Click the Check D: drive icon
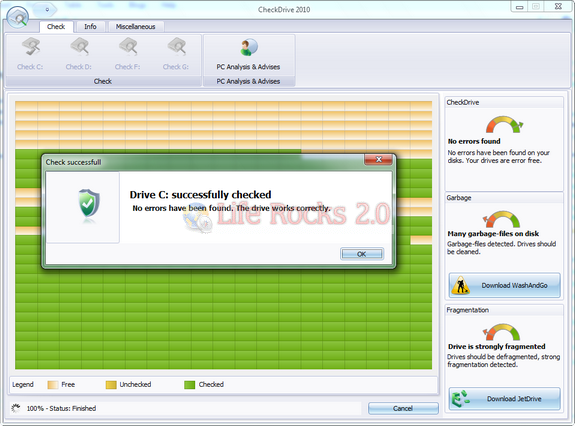Viewport: 575px width, 426px height. coord(79,47)
